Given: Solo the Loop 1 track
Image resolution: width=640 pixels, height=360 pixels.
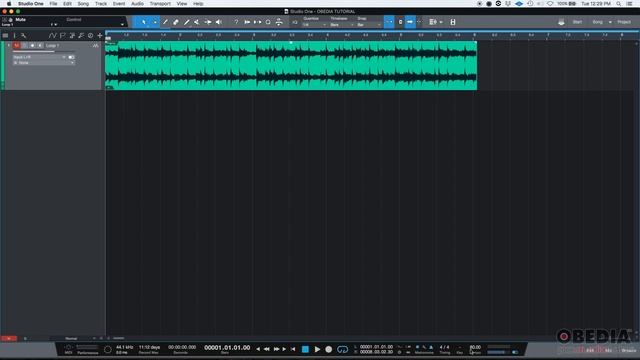Looking at the screenshot, I should tap(24, 45).
